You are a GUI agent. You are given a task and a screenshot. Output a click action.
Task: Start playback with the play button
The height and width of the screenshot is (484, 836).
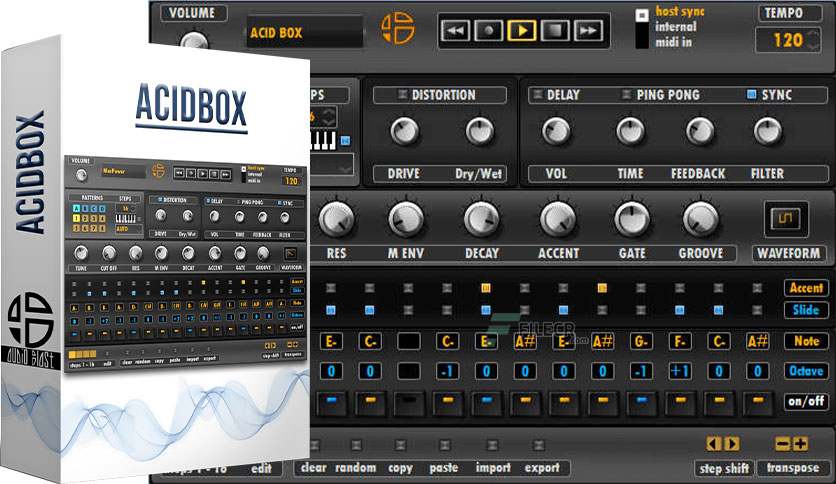[x=521, y=30]
